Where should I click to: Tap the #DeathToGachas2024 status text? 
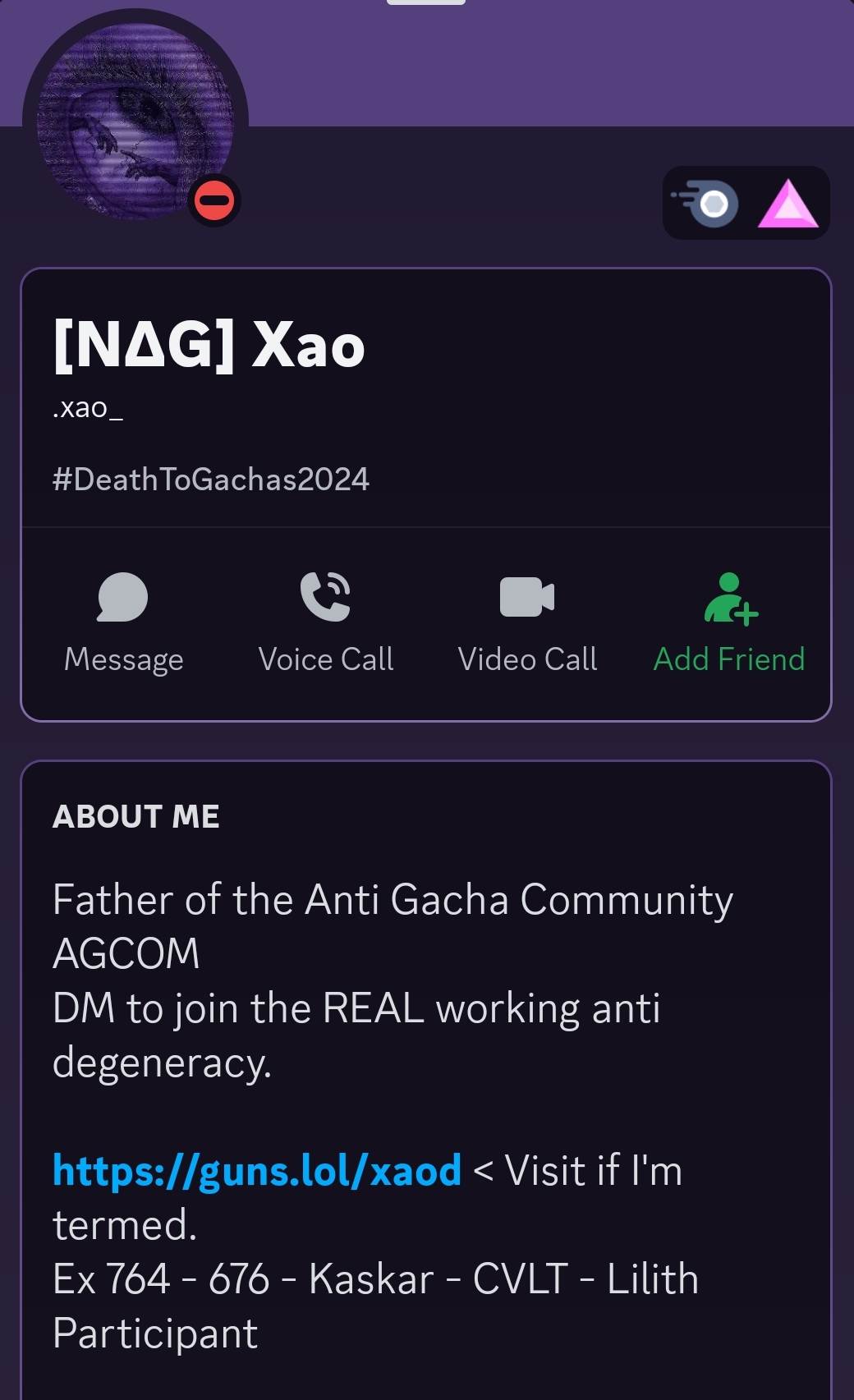tap(211, 480)
